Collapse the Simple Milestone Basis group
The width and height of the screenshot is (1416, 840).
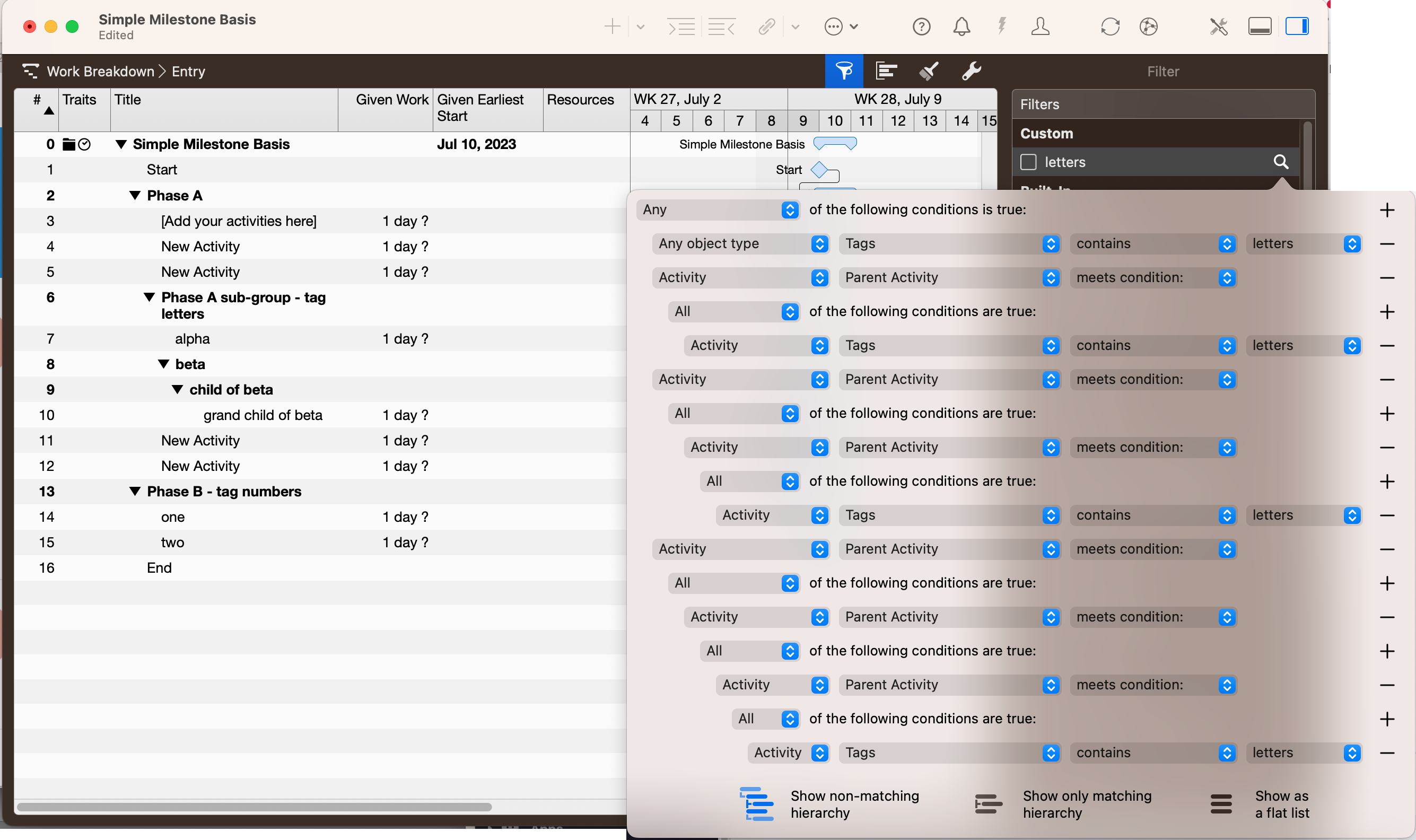tap(120, 144)
